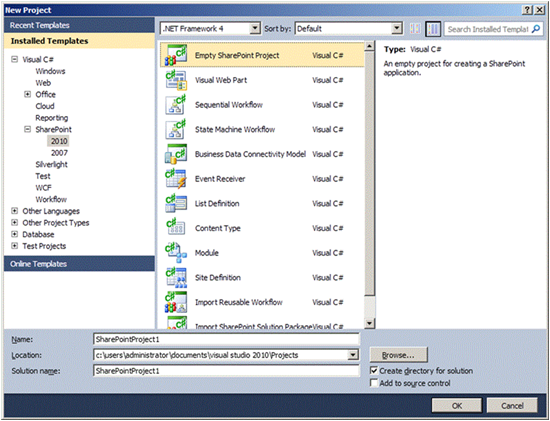
Task: Click the Name input field
Action: pos(227,339)
